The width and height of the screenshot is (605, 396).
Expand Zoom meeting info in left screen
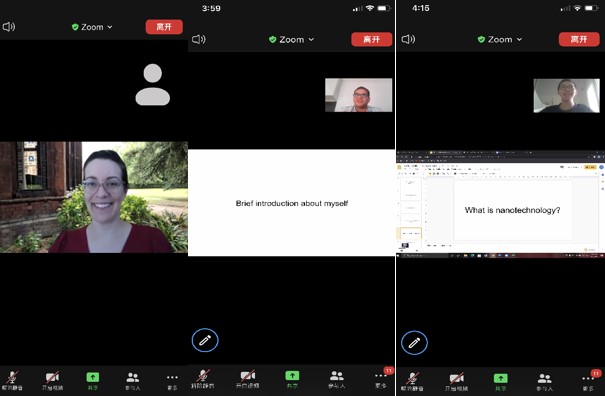click(x=92, y=27)
